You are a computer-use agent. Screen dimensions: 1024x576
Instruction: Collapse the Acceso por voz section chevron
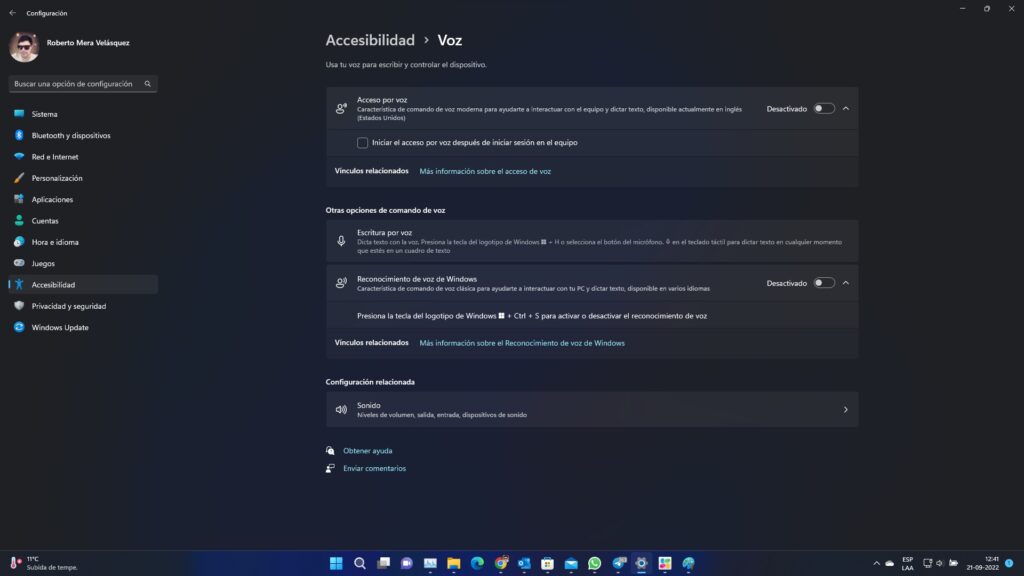pyautogui.click(x=846, y=108)
